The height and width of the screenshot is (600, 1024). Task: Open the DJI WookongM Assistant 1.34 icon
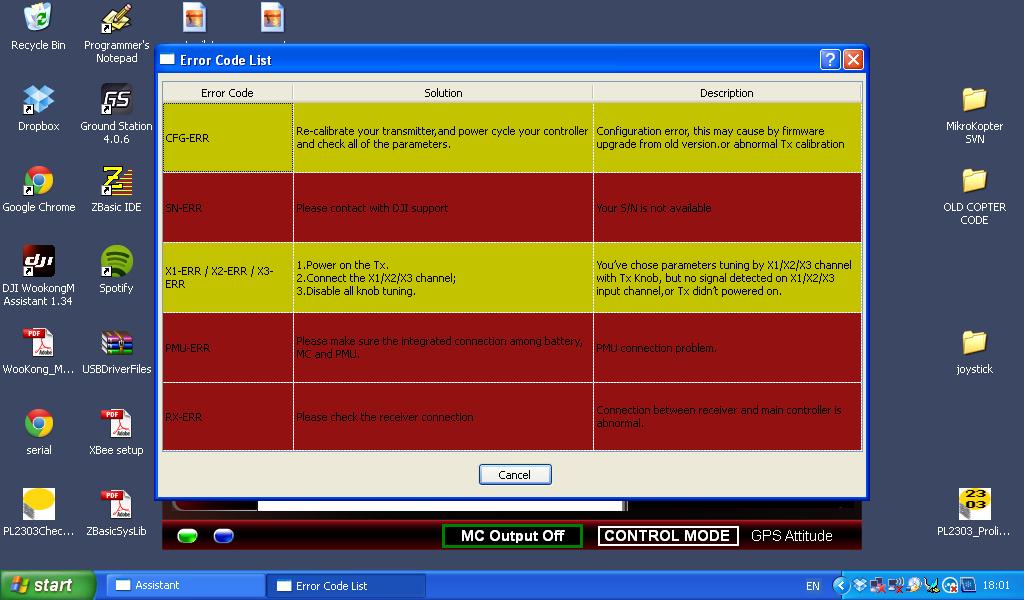tap(39, 262)
